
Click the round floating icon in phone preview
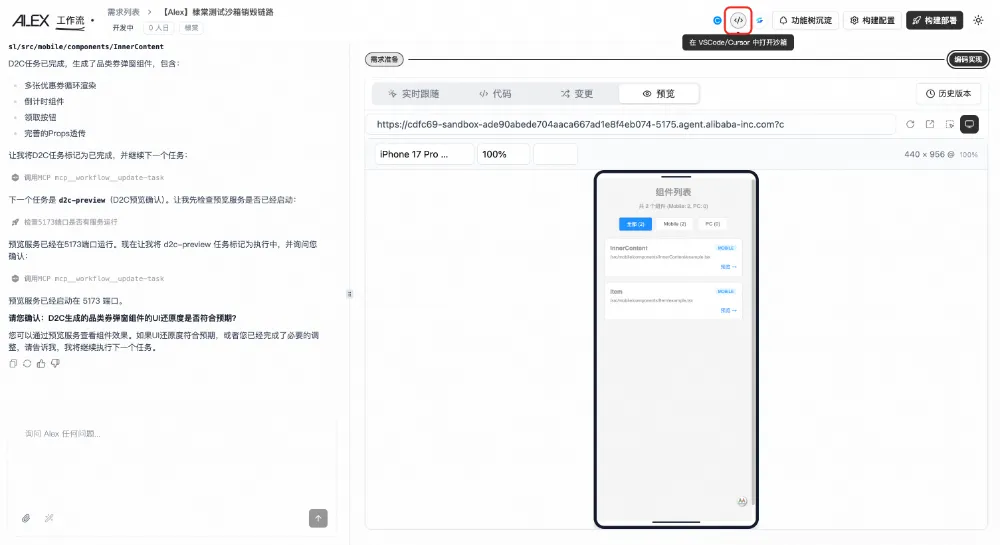pos(742,502)
